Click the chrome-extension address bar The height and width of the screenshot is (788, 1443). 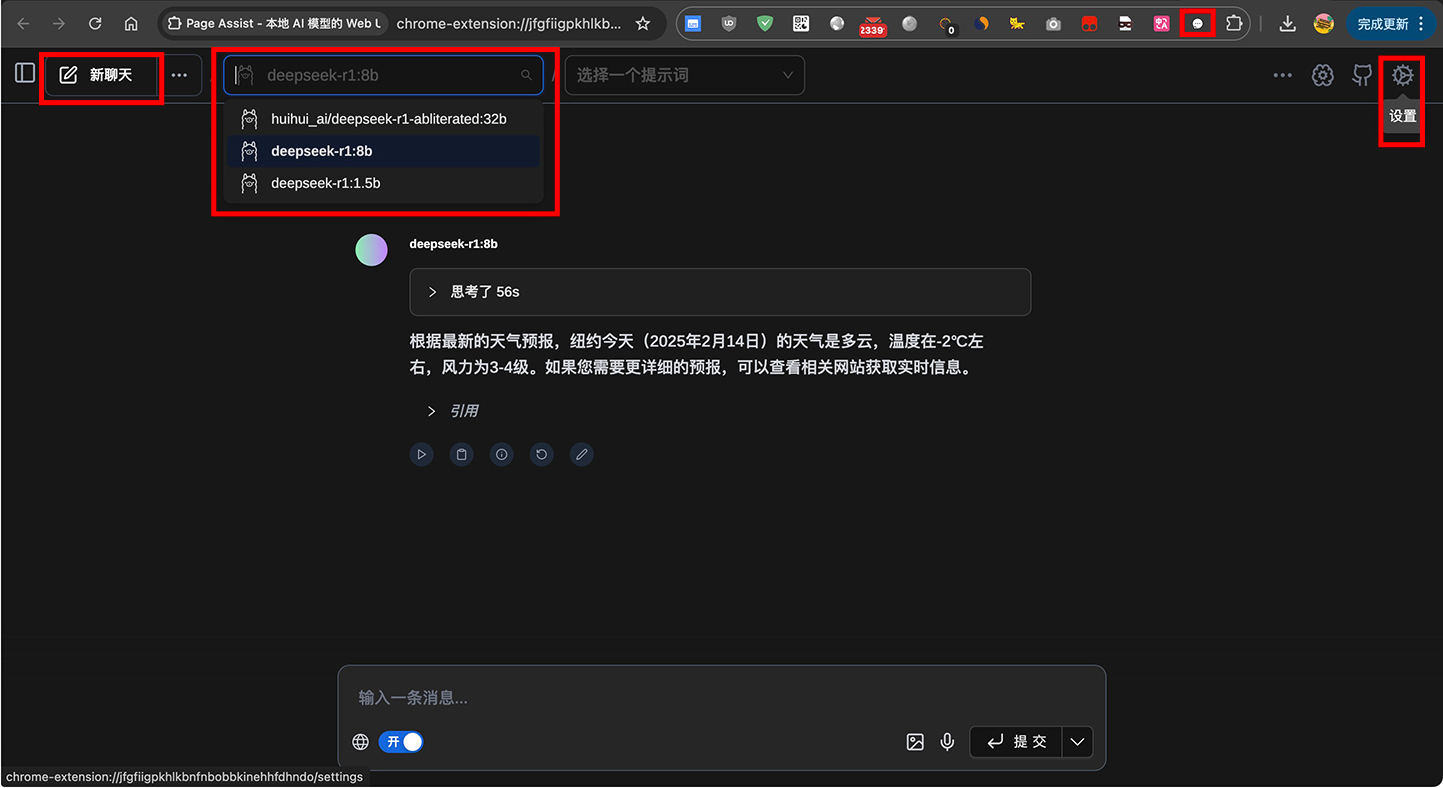[508, 23]
